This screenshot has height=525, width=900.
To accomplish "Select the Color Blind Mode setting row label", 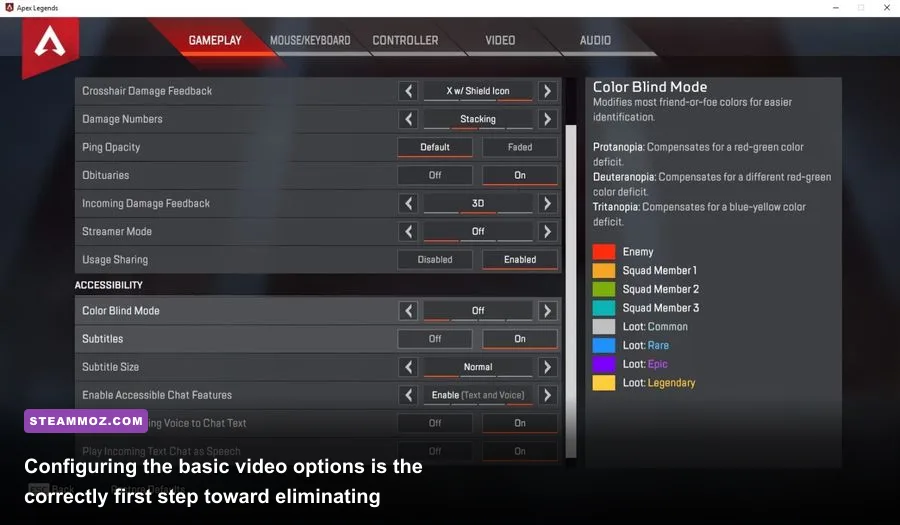I will point(121,310).
